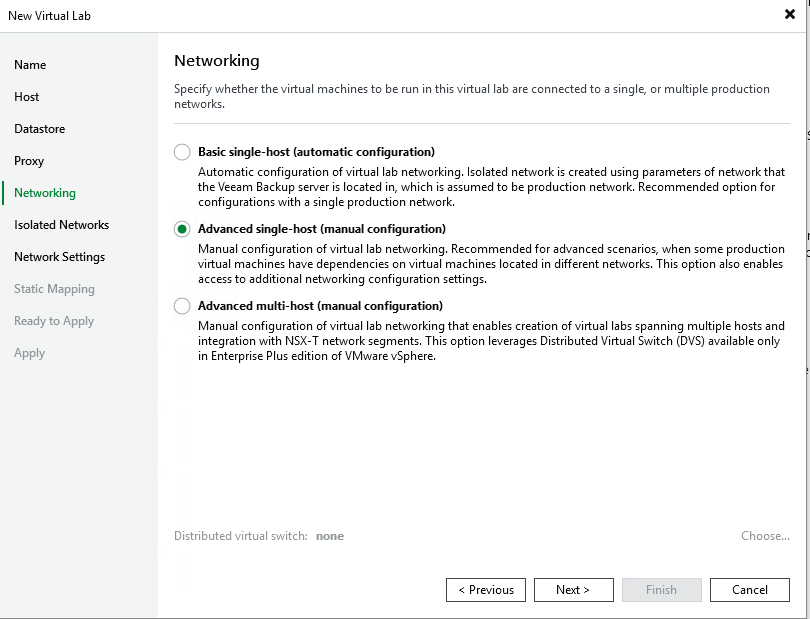Open the Host step in sidebar
Image resolution: width=810 pixels, height=619 pixels.
point(27,97)
